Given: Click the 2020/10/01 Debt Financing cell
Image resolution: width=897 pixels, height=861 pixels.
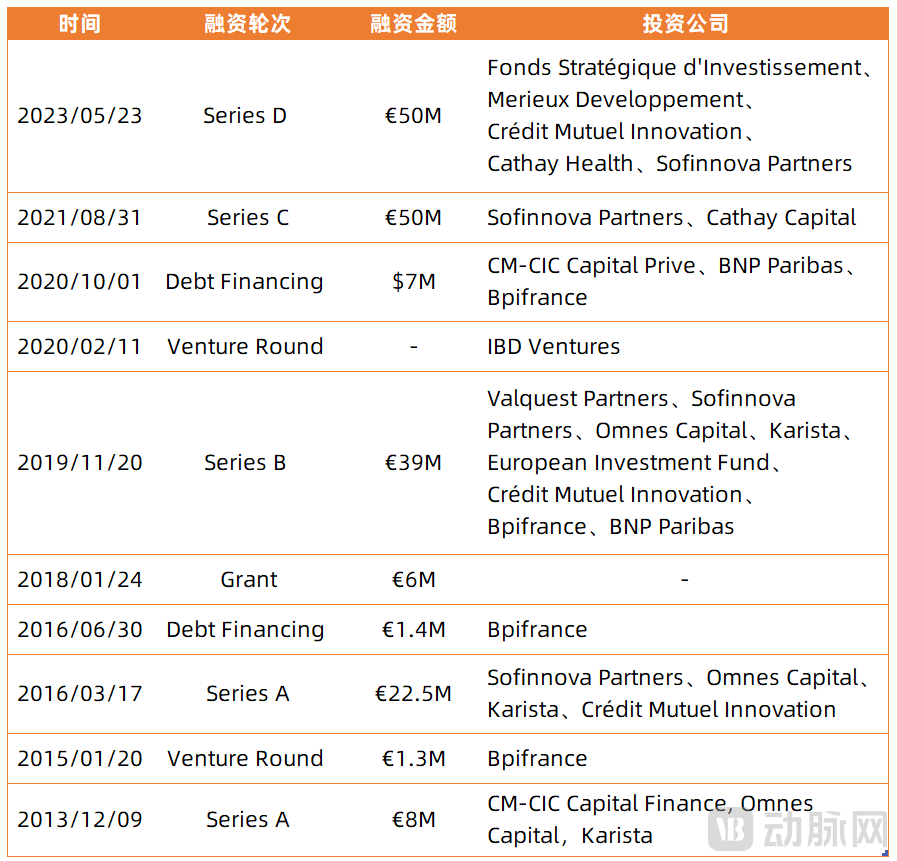Looking at the screenshot, I should [x=245, y=282].
